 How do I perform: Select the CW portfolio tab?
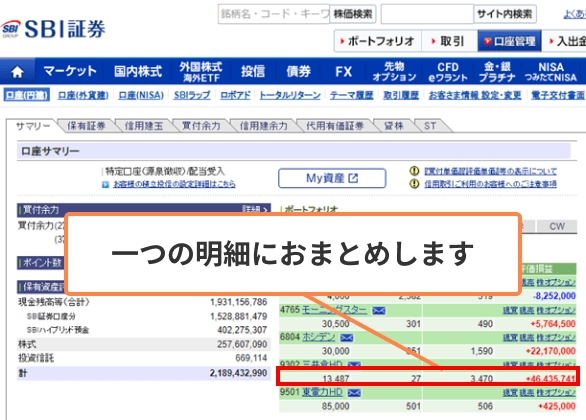(557, 226)
